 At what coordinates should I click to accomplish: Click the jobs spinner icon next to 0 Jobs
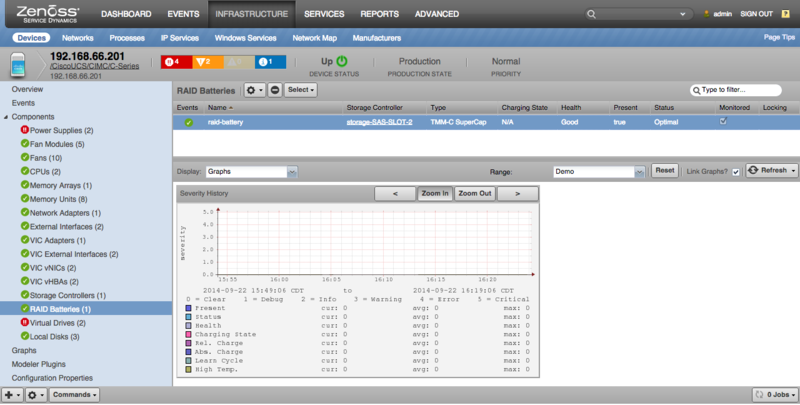point(759,395)
